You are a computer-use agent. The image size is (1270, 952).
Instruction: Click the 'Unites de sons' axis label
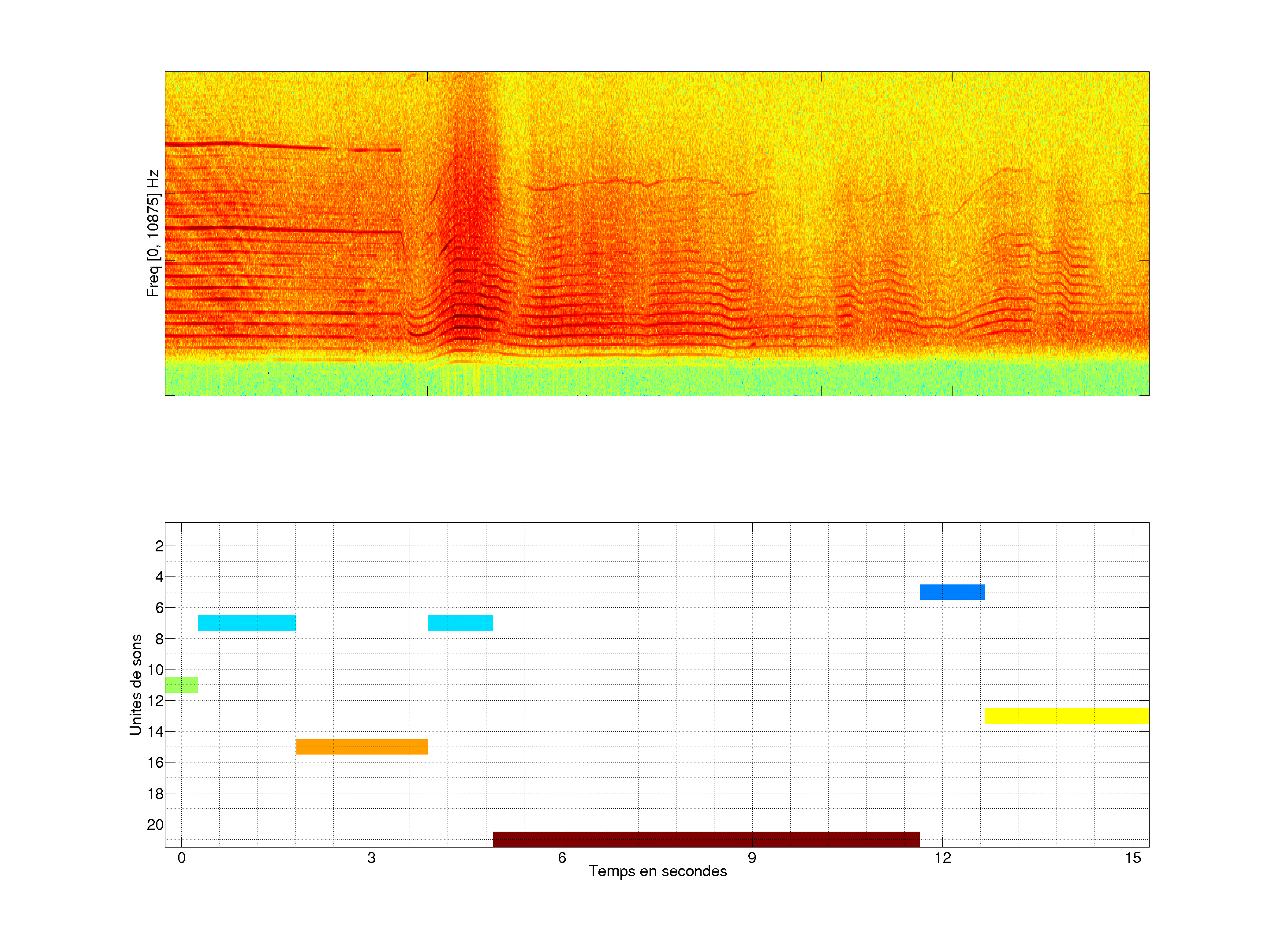135,684
